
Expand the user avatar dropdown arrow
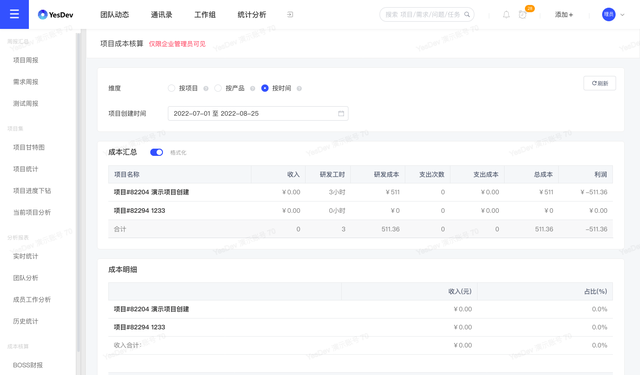pos(622,15)
